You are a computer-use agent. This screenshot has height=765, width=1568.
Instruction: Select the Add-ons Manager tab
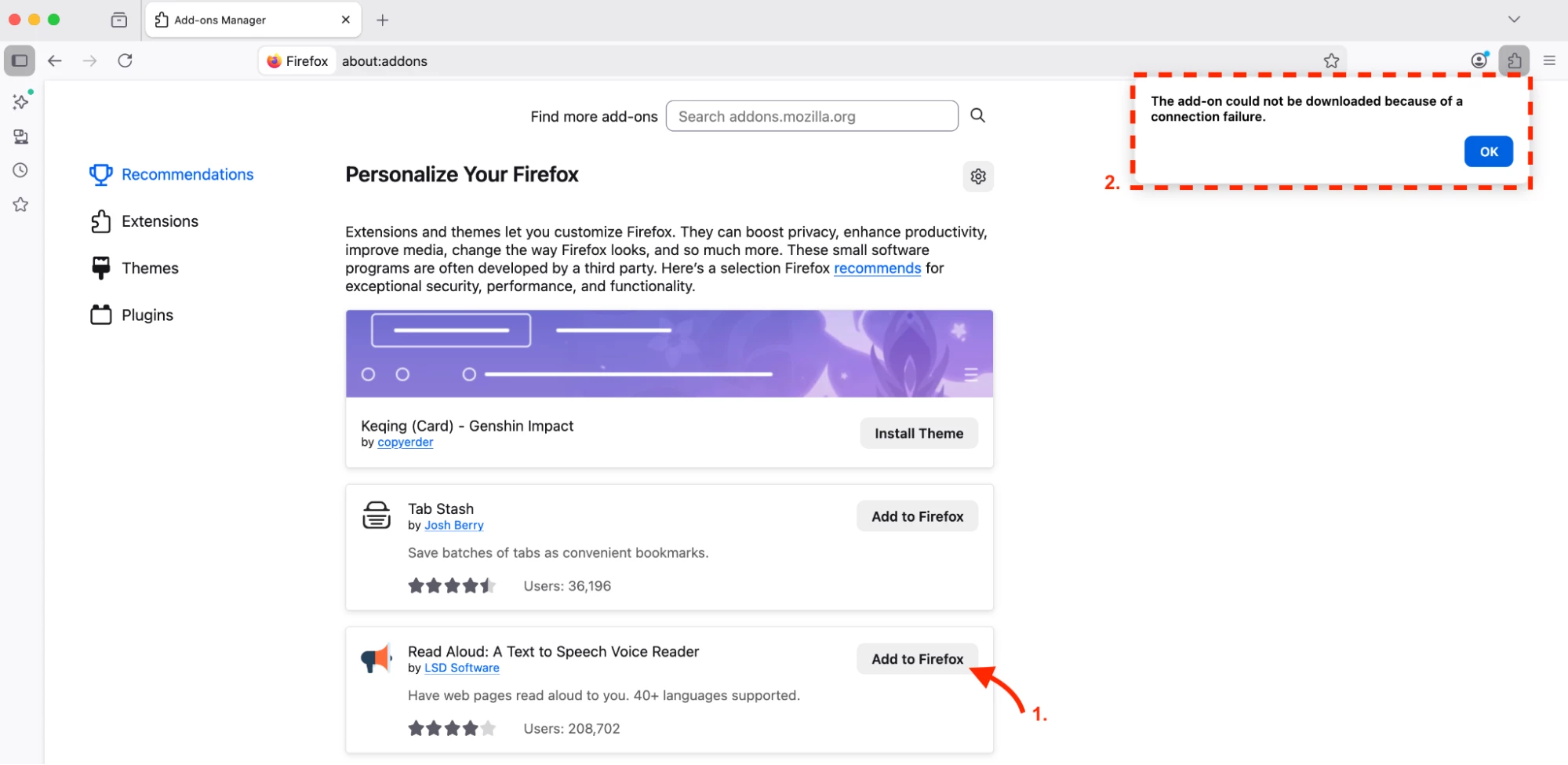pyautogui.click(x=253, y=20)
